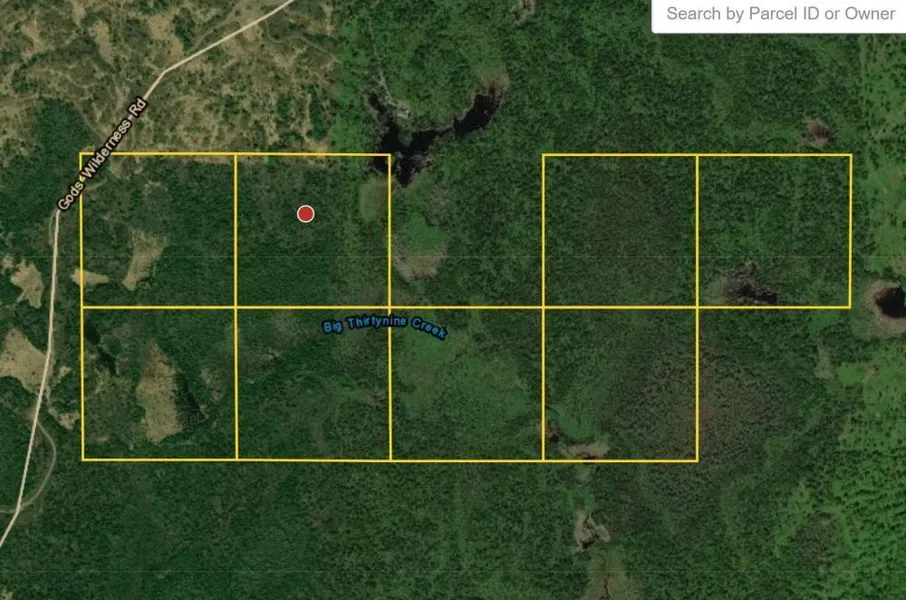Click the large tan clearing west of the road
The image size is (906, 600).
point(20,362)
